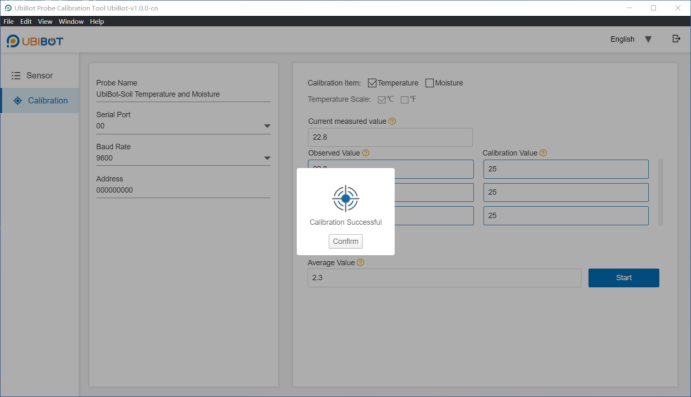
Task: Enable the Moisture calibration checkbox
Action: tap(429, 83)
